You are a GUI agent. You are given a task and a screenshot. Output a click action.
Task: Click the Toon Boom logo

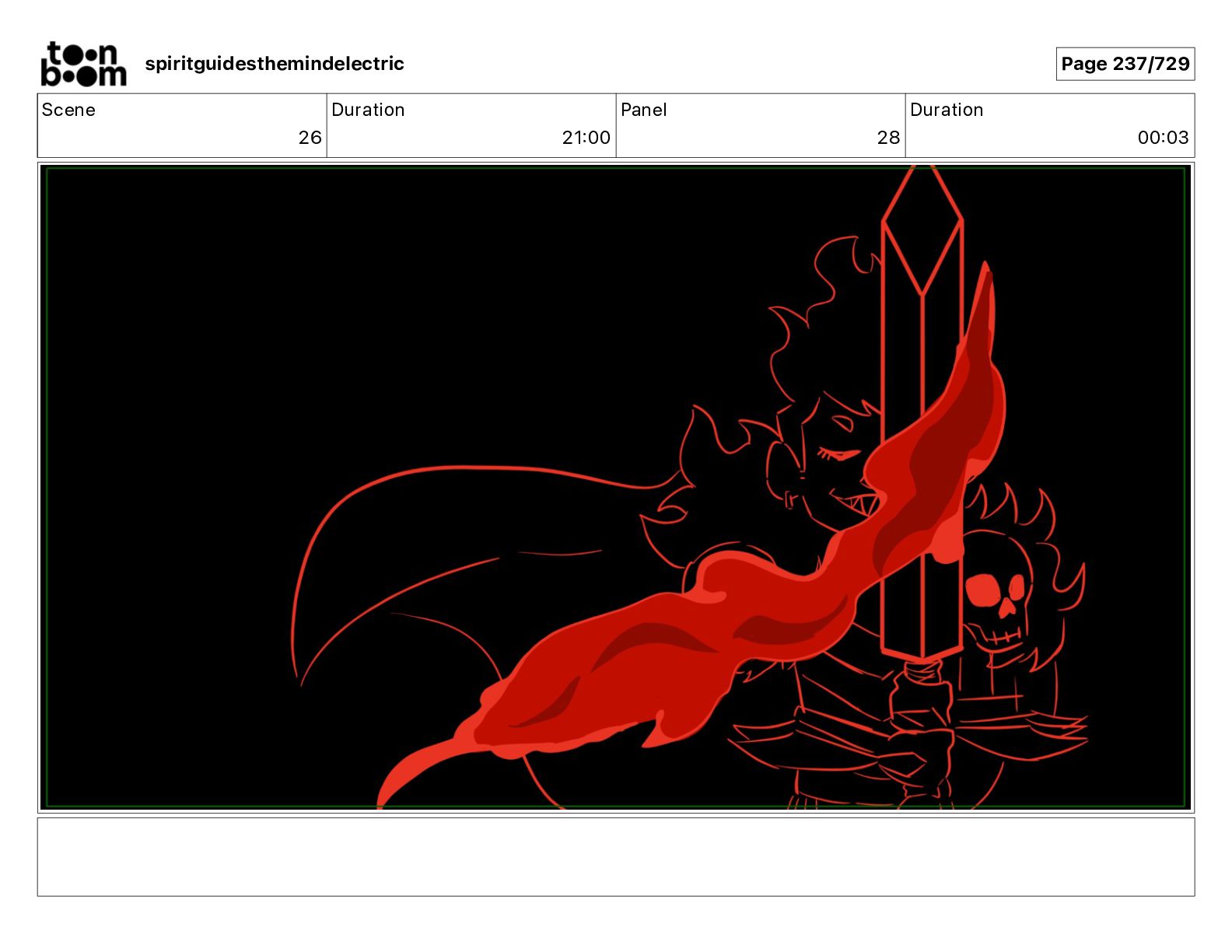pos(83,64)
